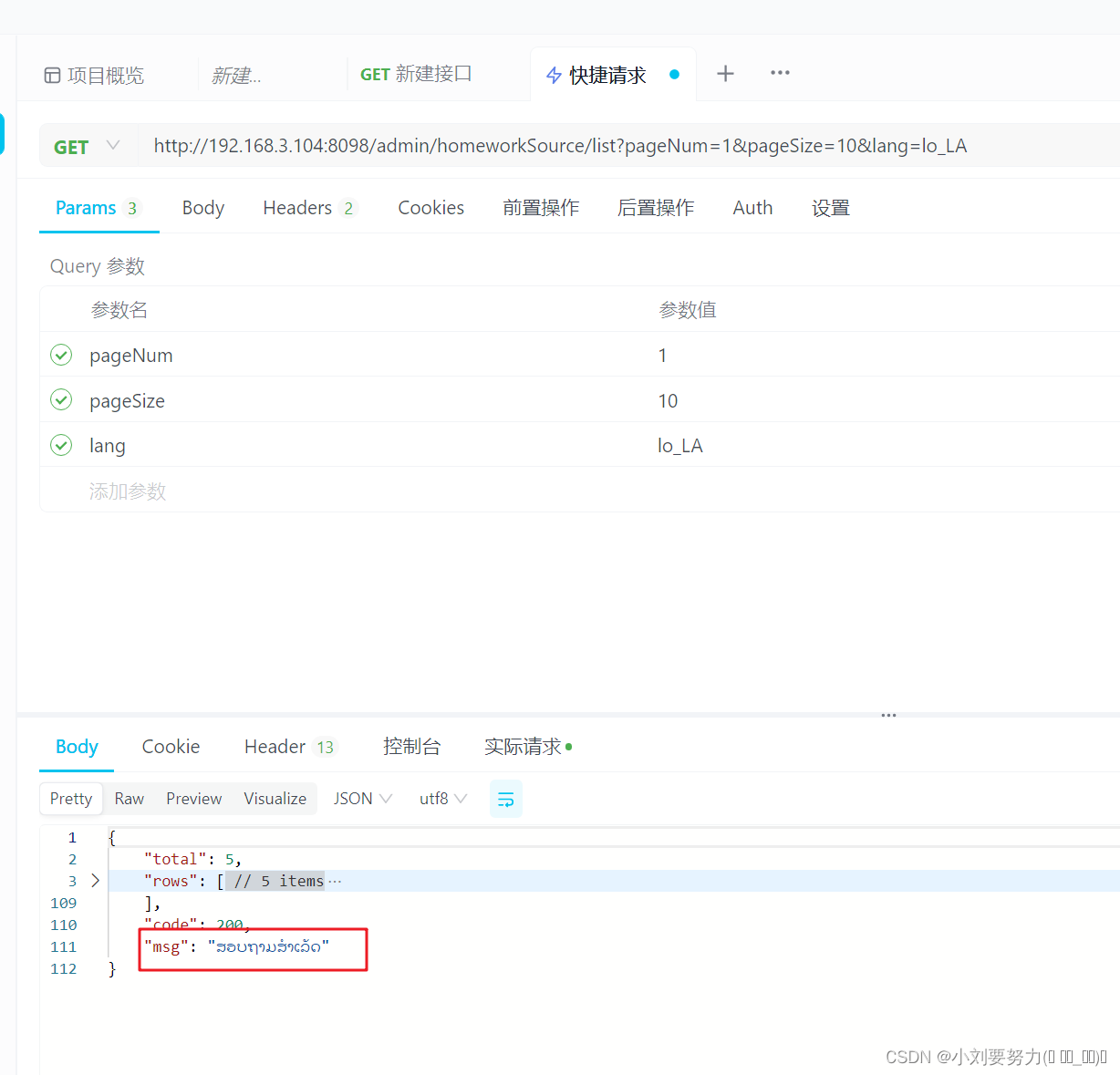Click the GET method label in 新建接口 tab

point(376,74)
